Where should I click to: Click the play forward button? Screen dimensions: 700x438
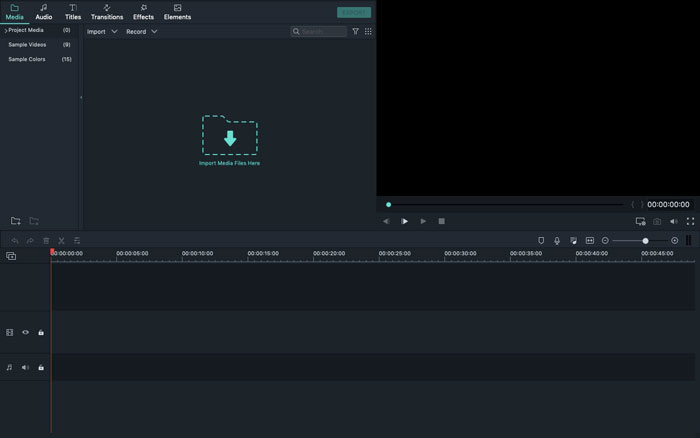pos(423,221)
